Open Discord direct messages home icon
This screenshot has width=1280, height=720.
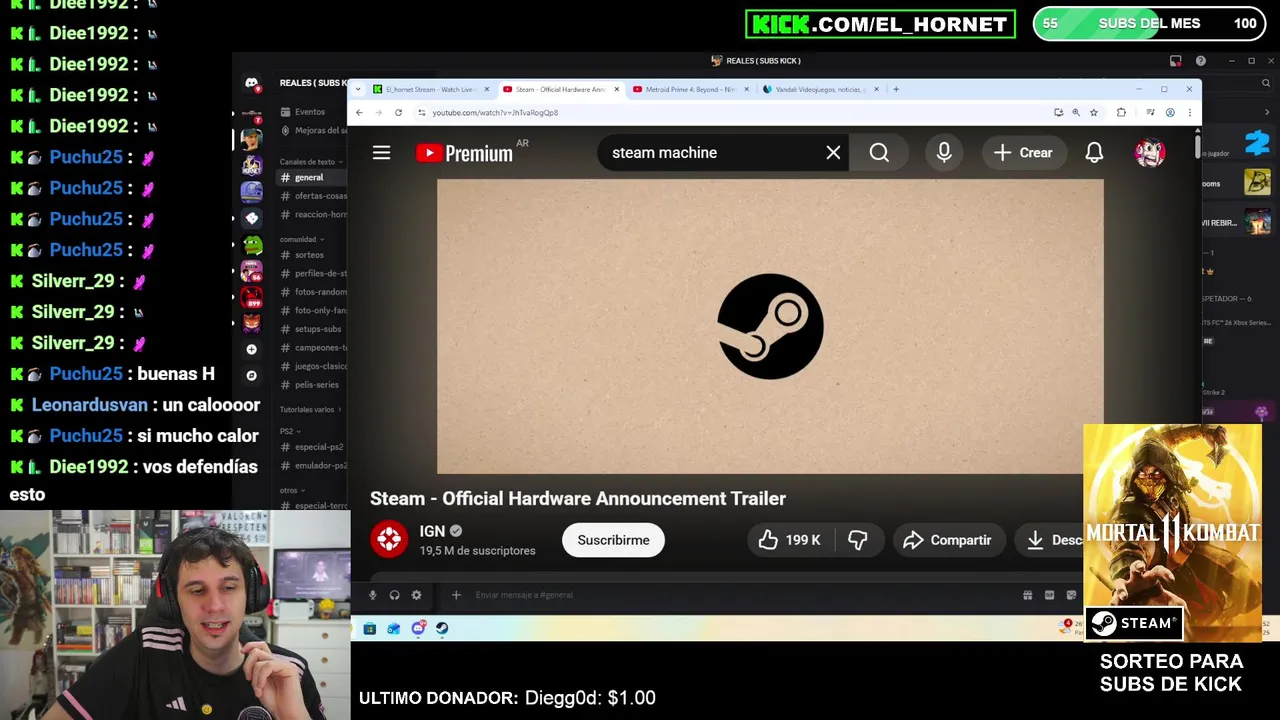(x=251, y=83)
